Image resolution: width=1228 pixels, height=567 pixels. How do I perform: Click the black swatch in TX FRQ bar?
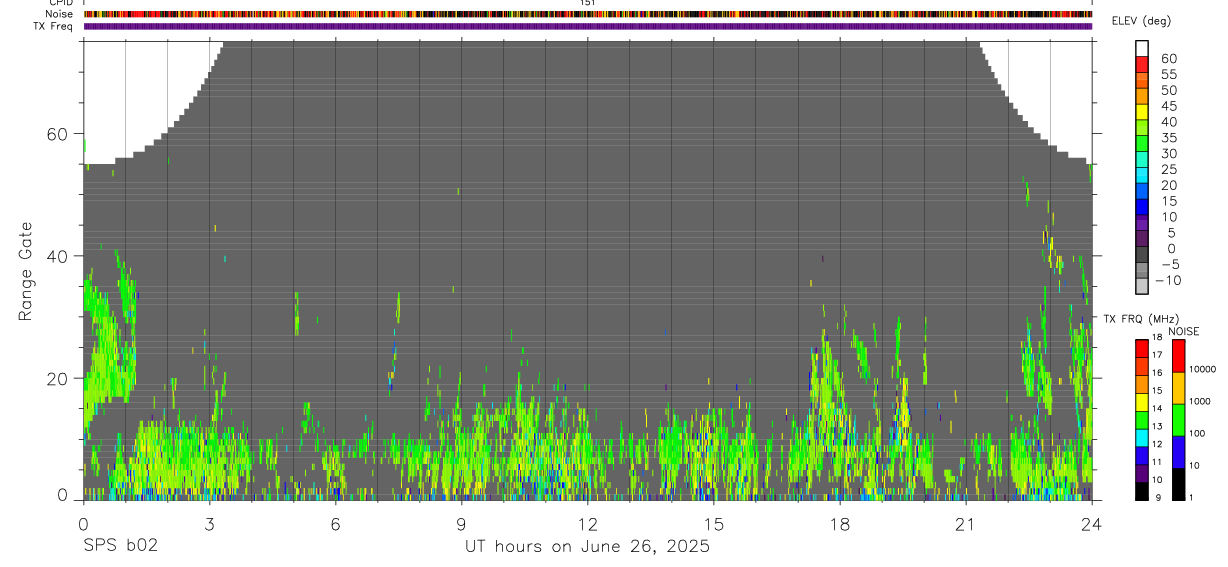point(1142,491)
